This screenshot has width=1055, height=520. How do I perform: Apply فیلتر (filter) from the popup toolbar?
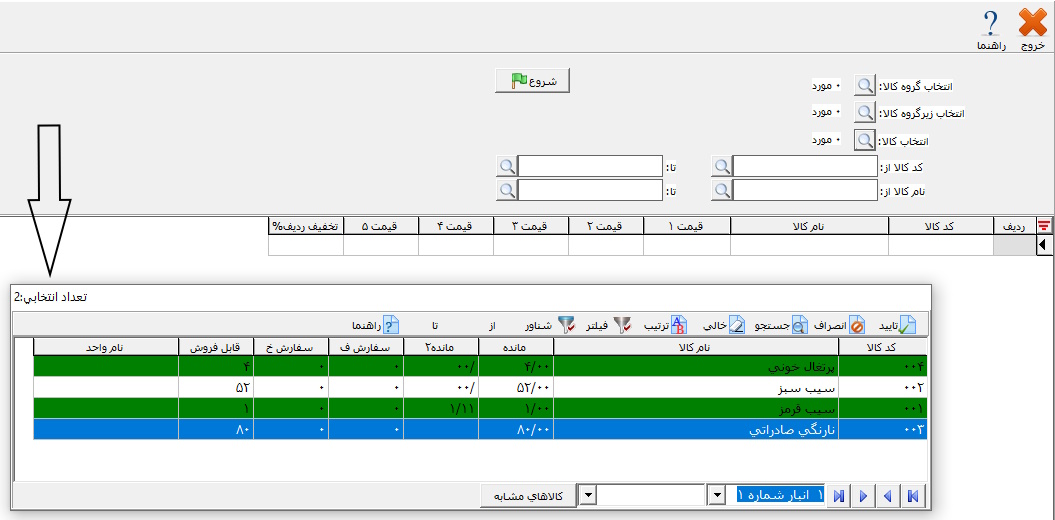coord(622,325)
